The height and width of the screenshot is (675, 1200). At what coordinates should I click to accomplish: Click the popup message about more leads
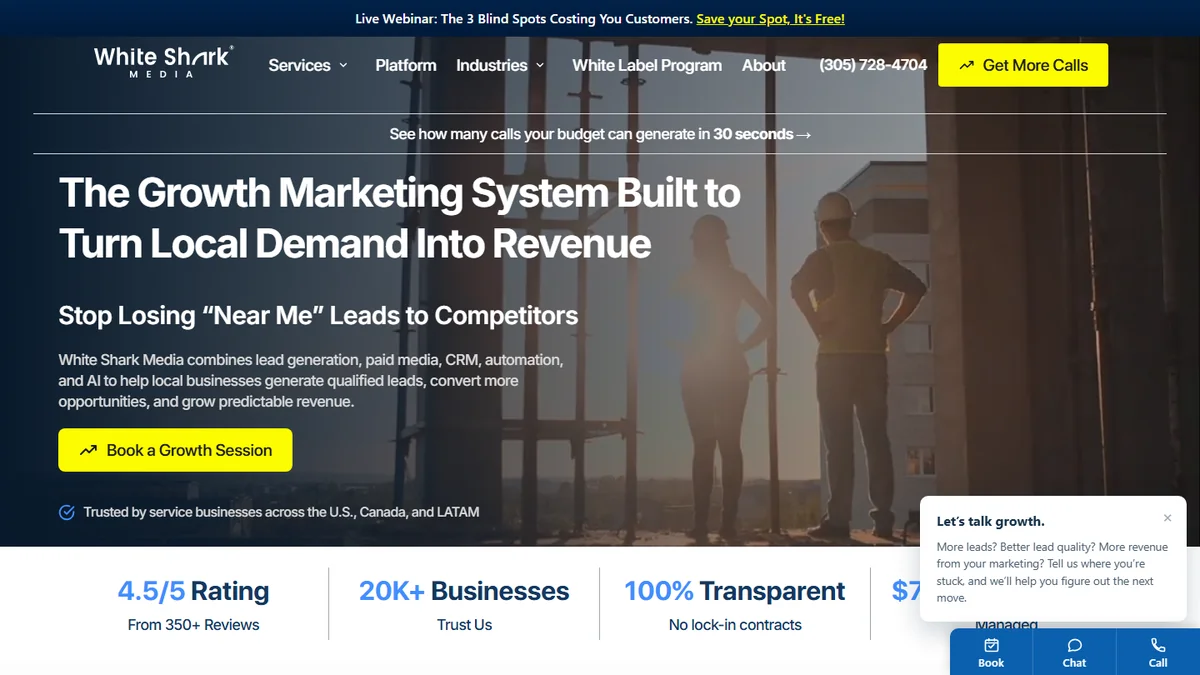click(1053, 573)
